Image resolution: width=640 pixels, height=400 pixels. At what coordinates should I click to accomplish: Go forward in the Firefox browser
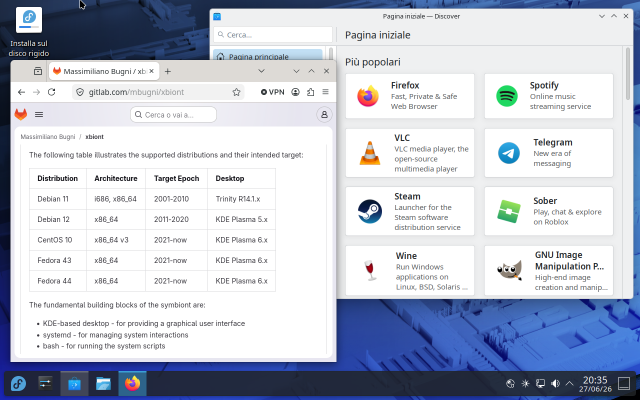[x=36, y=92]
